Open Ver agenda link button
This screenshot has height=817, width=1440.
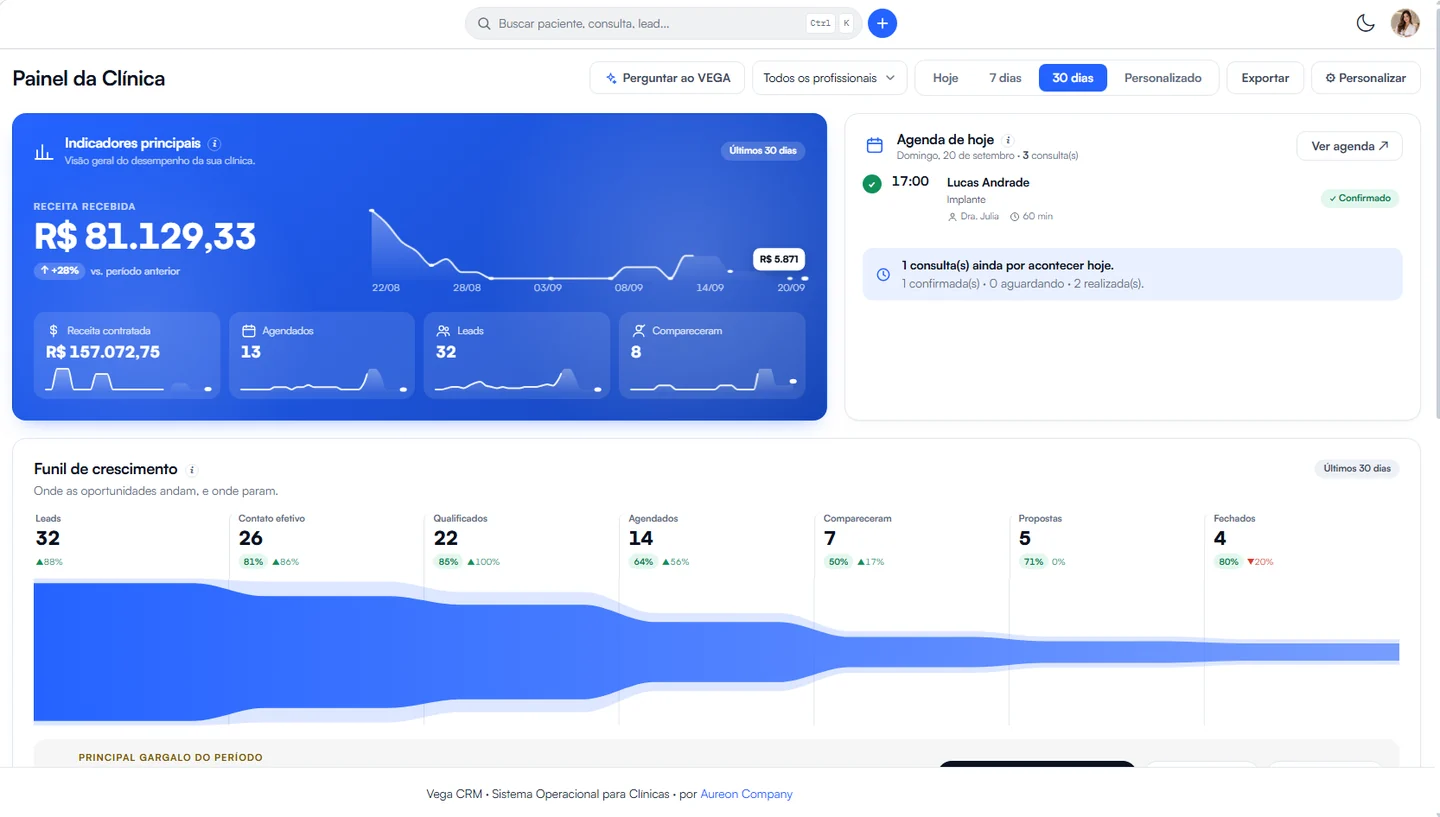pos(1349,146)
